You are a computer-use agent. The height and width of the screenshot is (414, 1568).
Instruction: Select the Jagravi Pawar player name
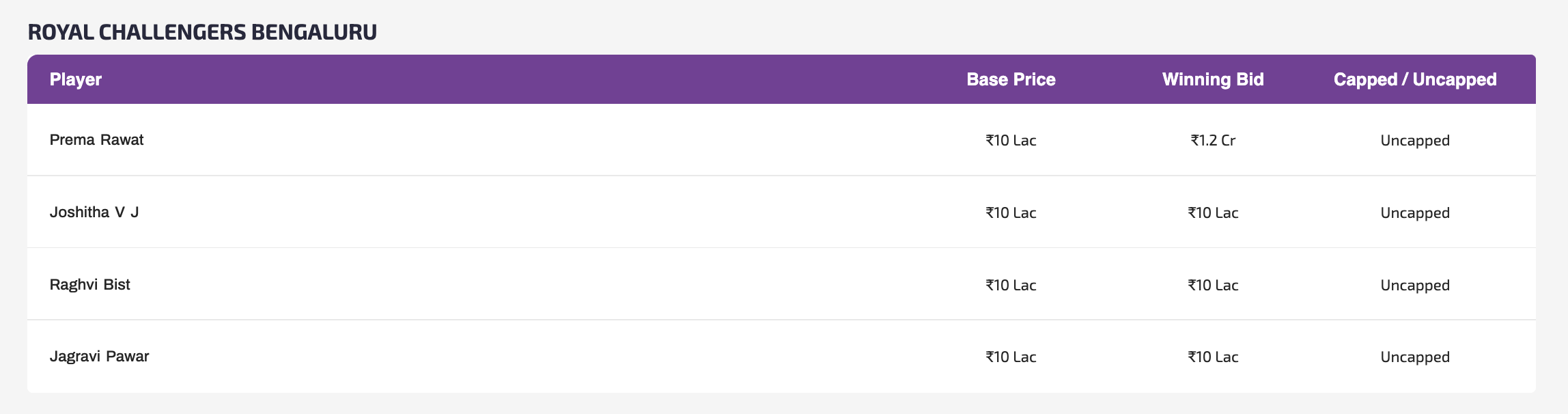click(100, 357)
